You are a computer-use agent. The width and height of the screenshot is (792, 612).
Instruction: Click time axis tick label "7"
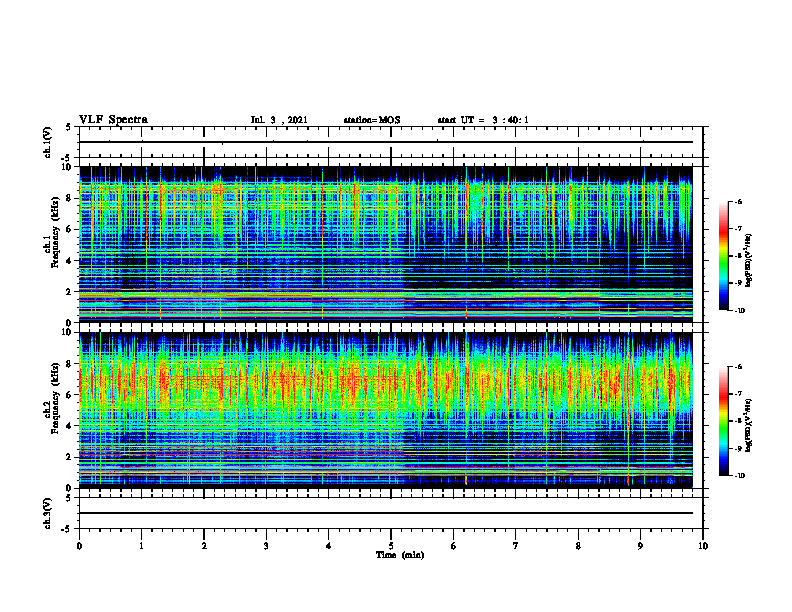click(x=516, y=546)
